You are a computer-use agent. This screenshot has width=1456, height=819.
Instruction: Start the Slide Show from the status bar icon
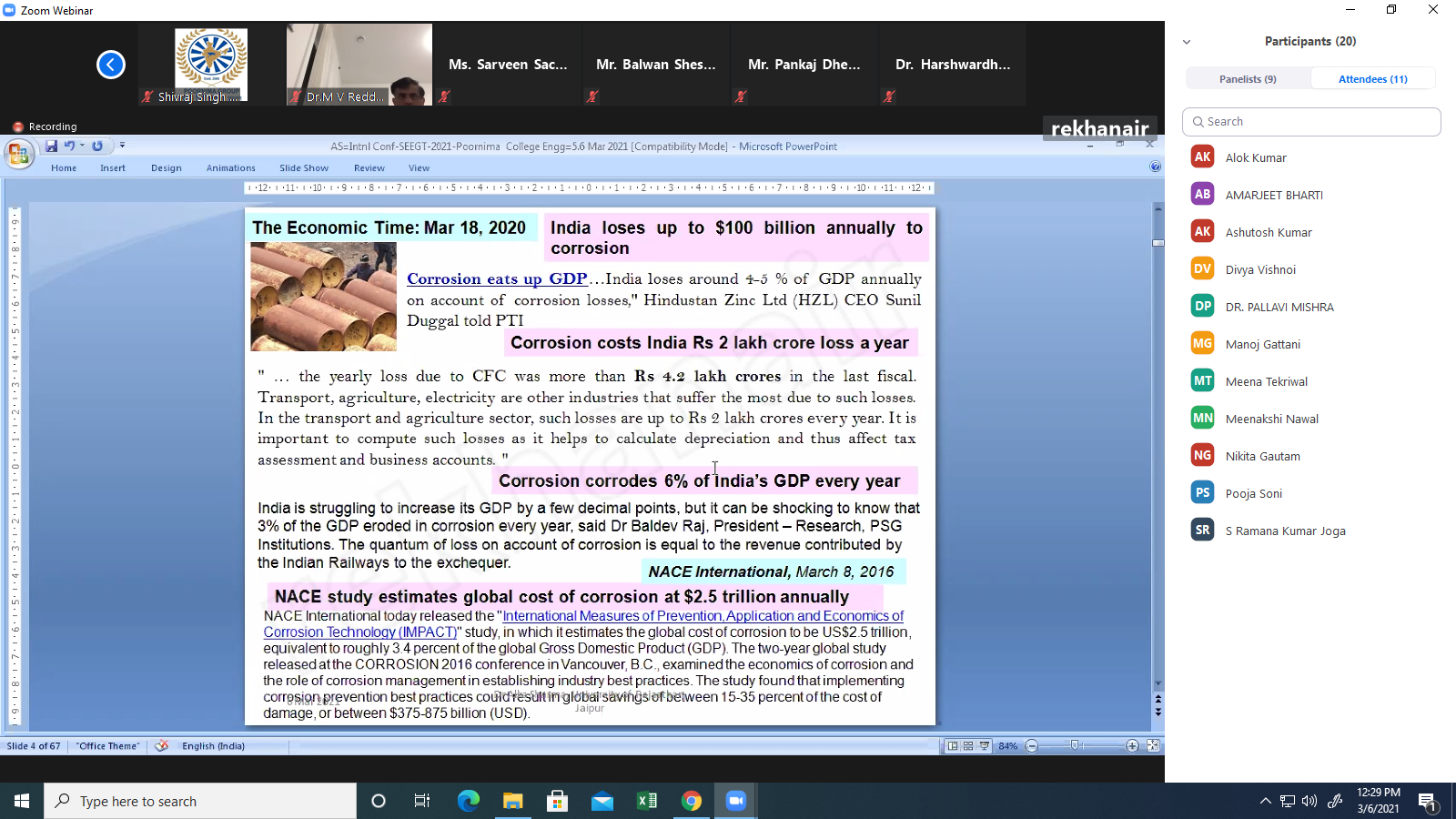[984, 746]
